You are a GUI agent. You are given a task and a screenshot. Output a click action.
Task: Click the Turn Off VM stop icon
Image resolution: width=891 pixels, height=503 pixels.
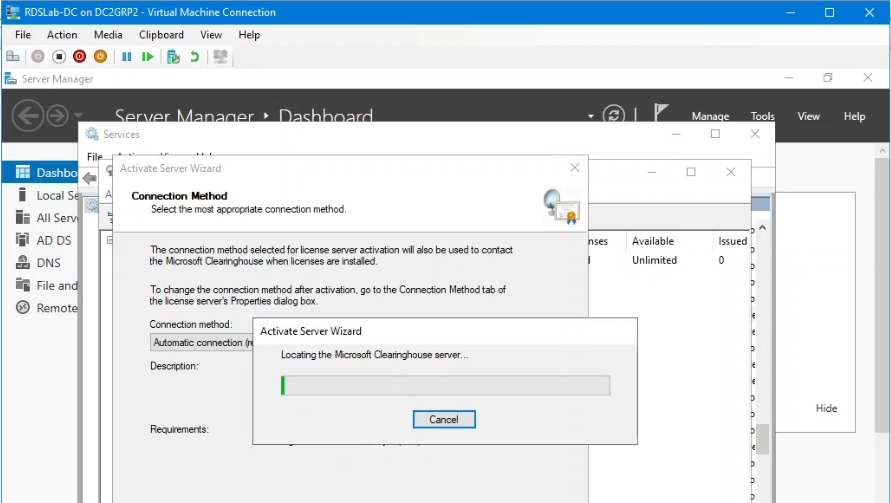click(x=59, y=57)
